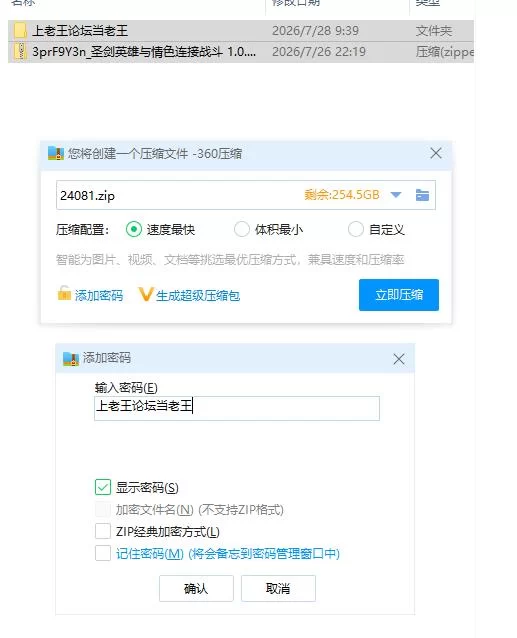Select the 速度最快 compression option

(x=133, y=229)
